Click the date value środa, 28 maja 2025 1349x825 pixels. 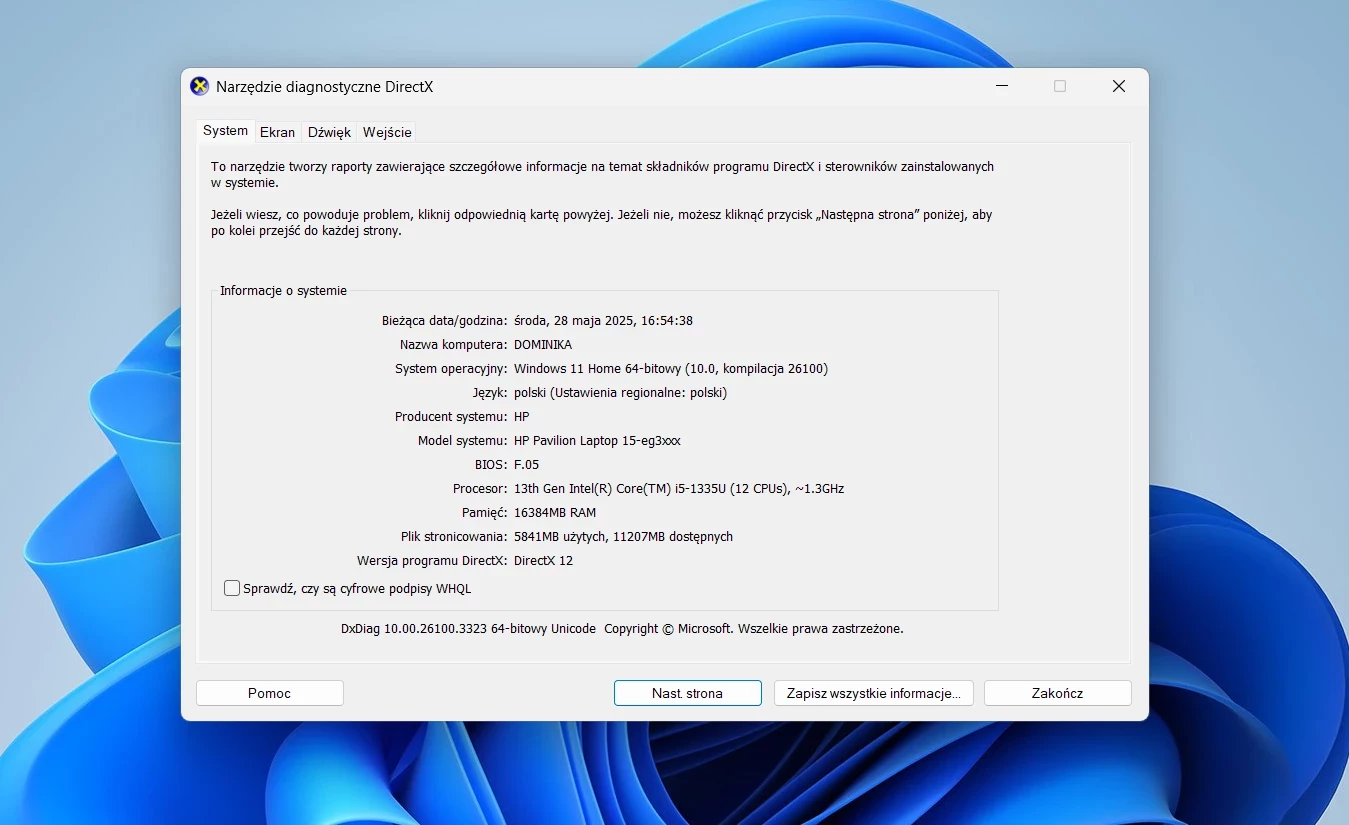click(x=604, y=321)
